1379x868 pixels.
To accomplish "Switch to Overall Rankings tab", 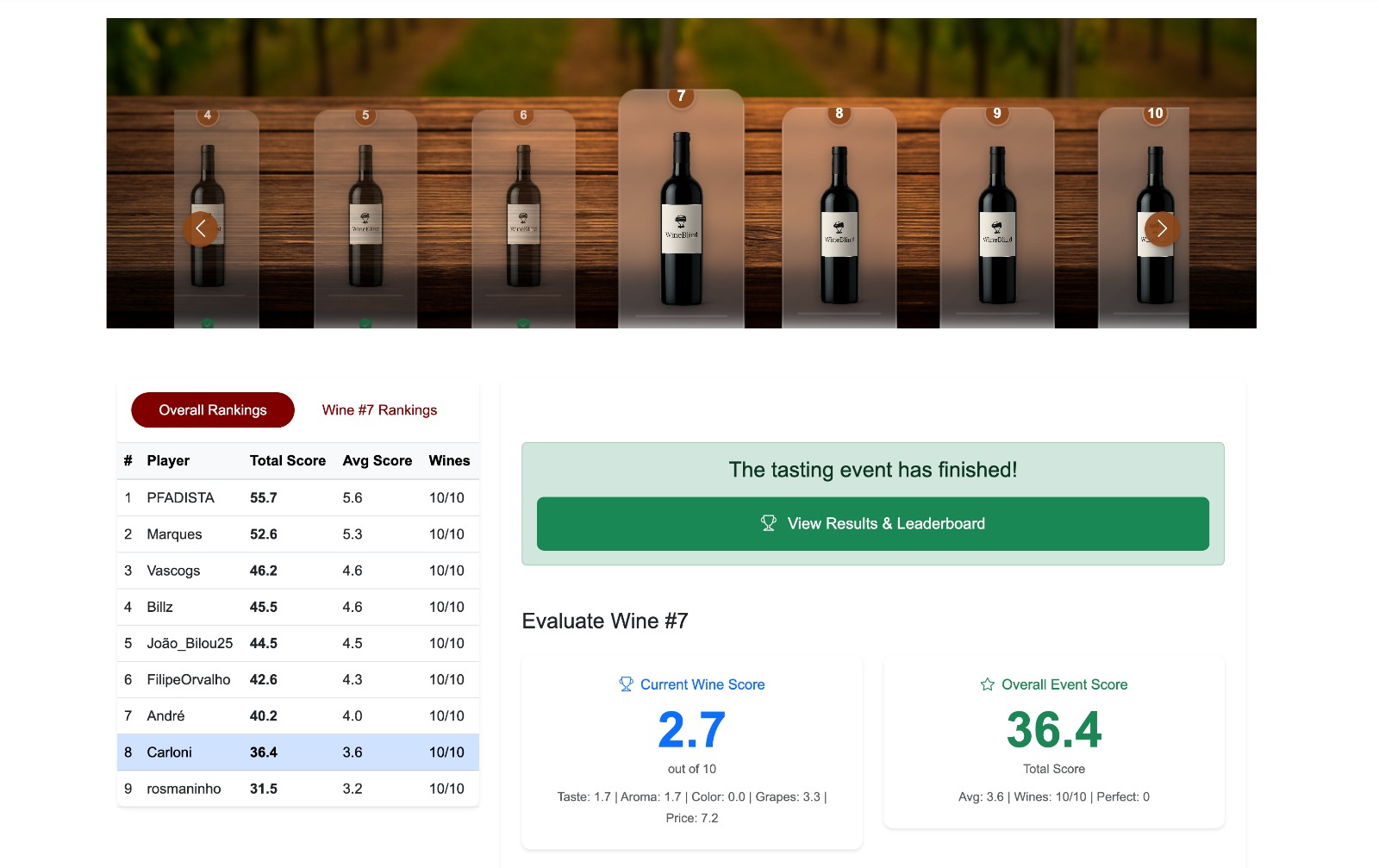I will click(211, 409).
